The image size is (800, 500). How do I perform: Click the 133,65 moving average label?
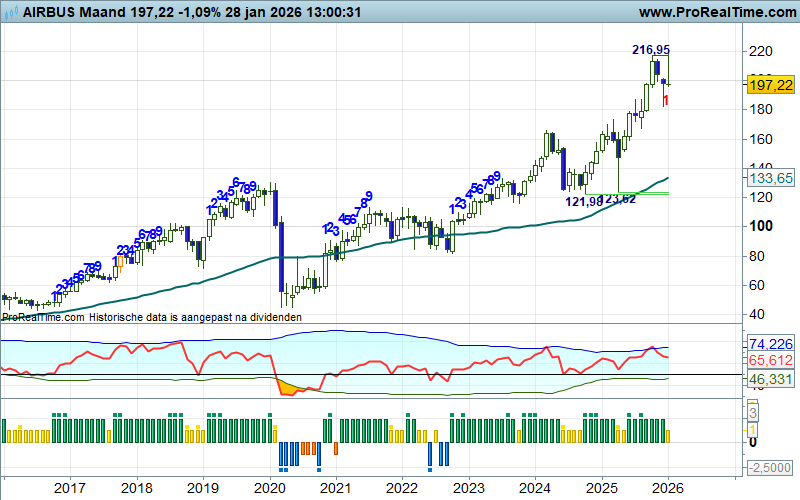[x=771, y=177]
